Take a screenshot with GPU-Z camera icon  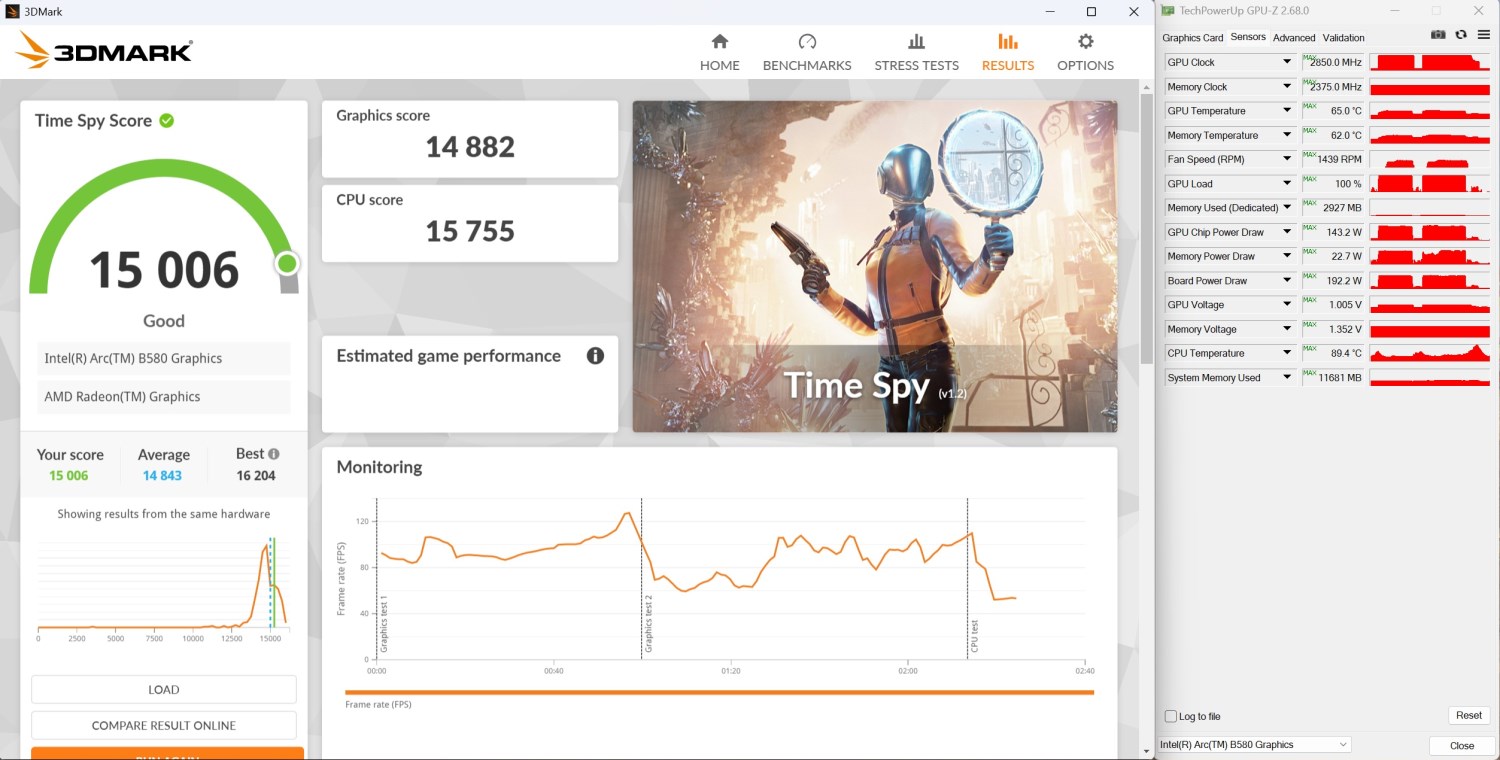[1438, 35]
